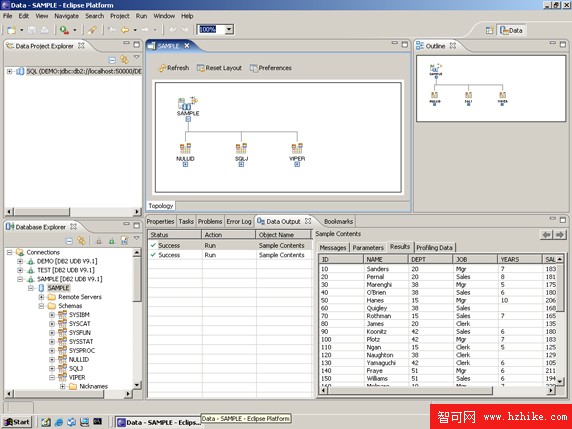Collapse the Schemas folder

pyautogui.click(x=42, y=306)
